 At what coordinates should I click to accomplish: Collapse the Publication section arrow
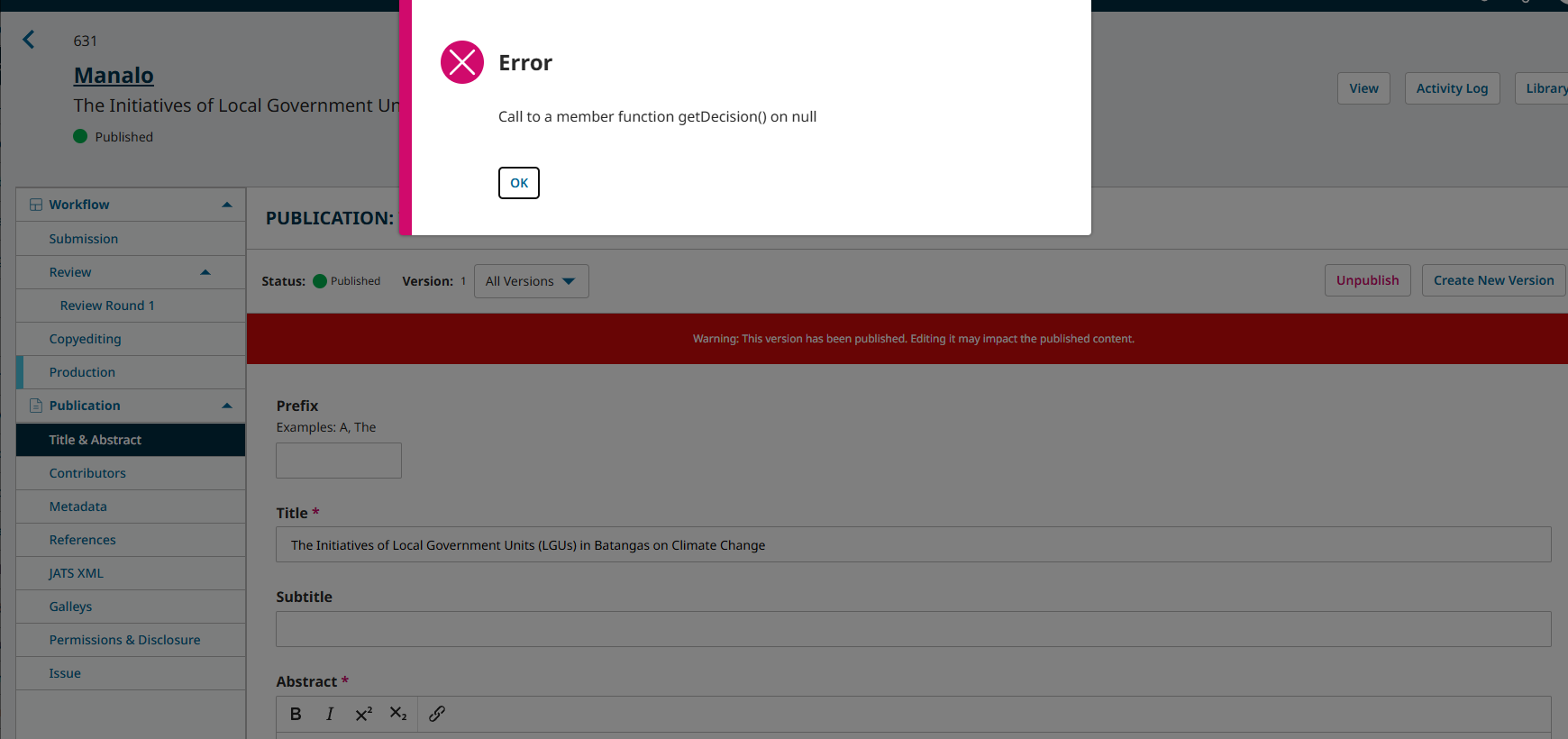coord(227,406)
